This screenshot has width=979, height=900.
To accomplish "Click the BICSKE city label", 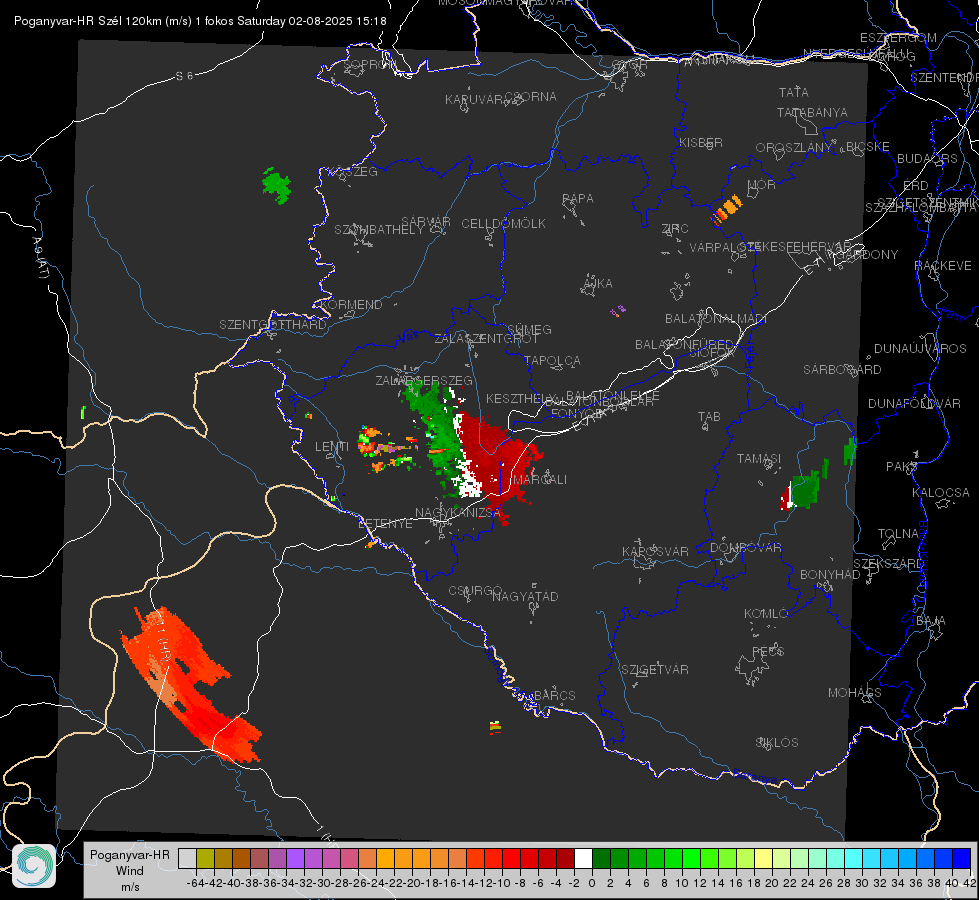I will [867, 147].
